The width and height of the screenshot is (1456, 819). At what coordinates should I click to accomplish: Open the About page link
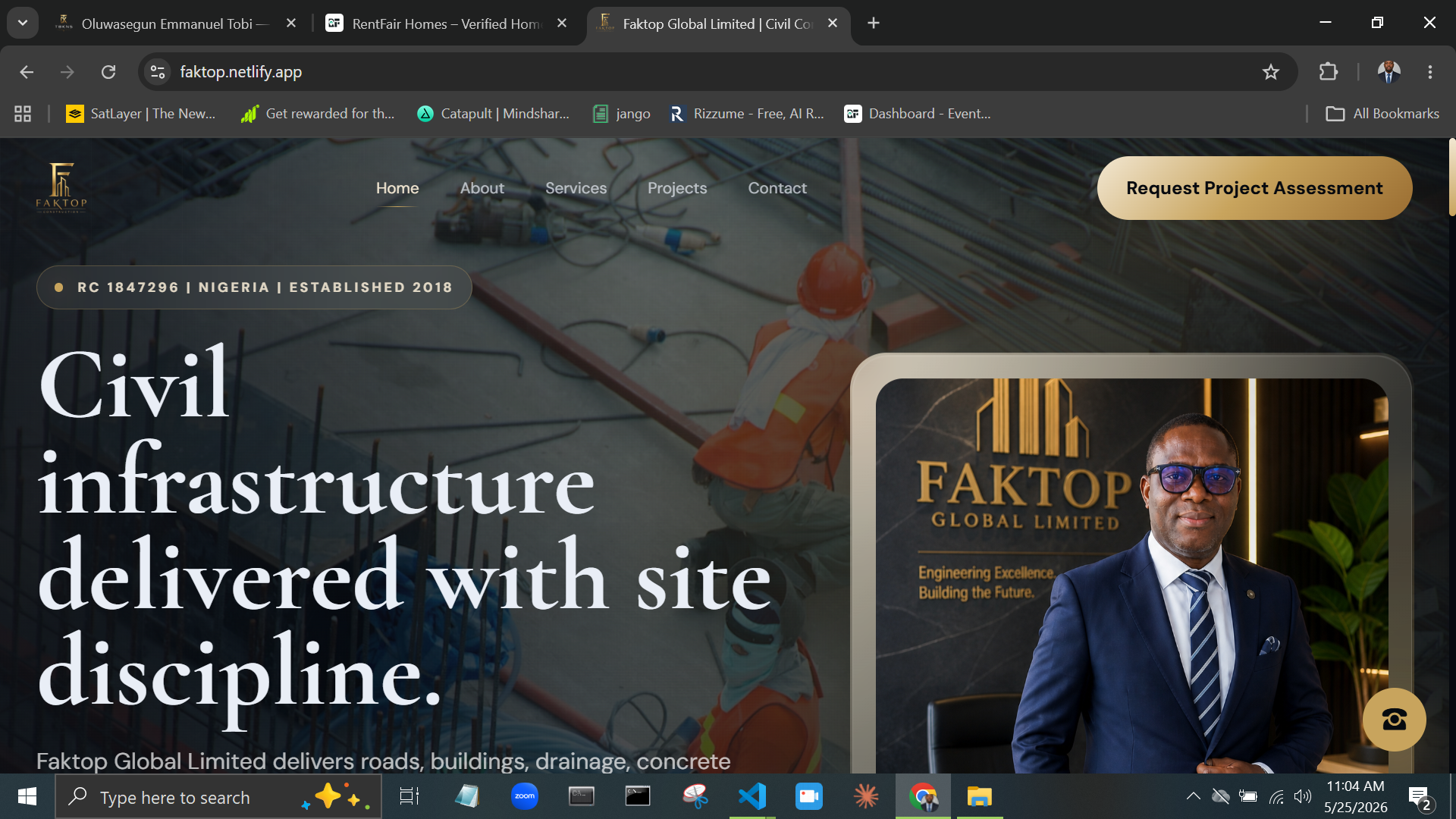(482, 188)
